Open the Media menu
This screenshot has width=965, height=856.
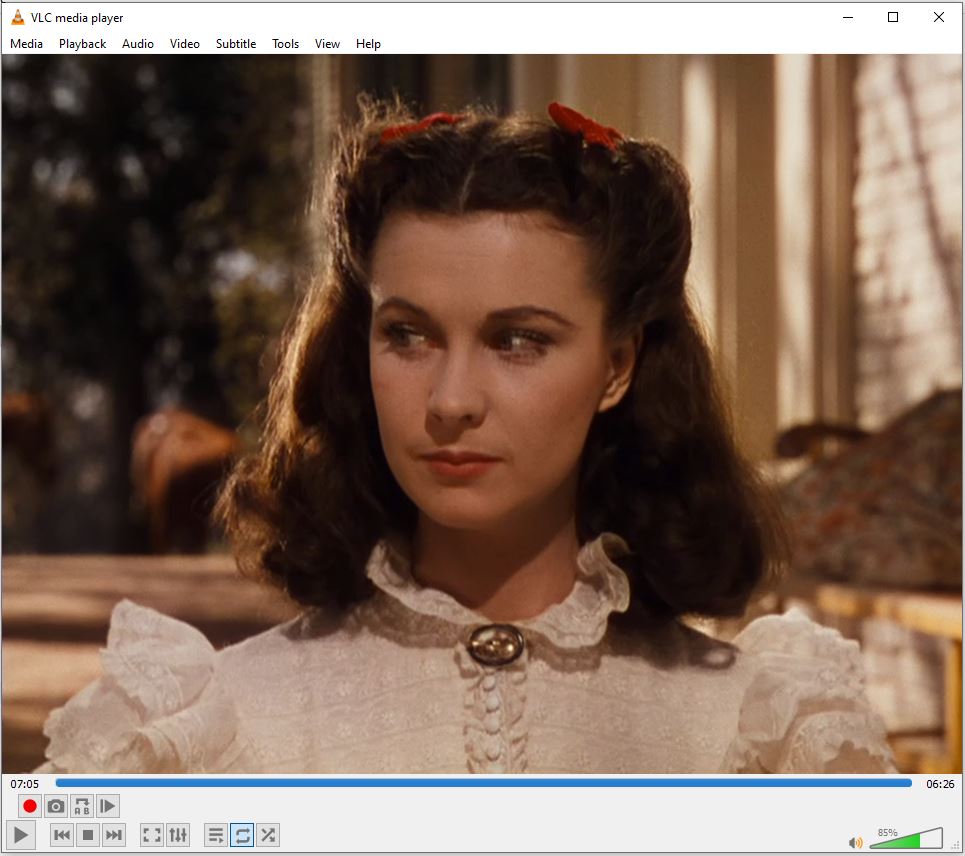26,44
